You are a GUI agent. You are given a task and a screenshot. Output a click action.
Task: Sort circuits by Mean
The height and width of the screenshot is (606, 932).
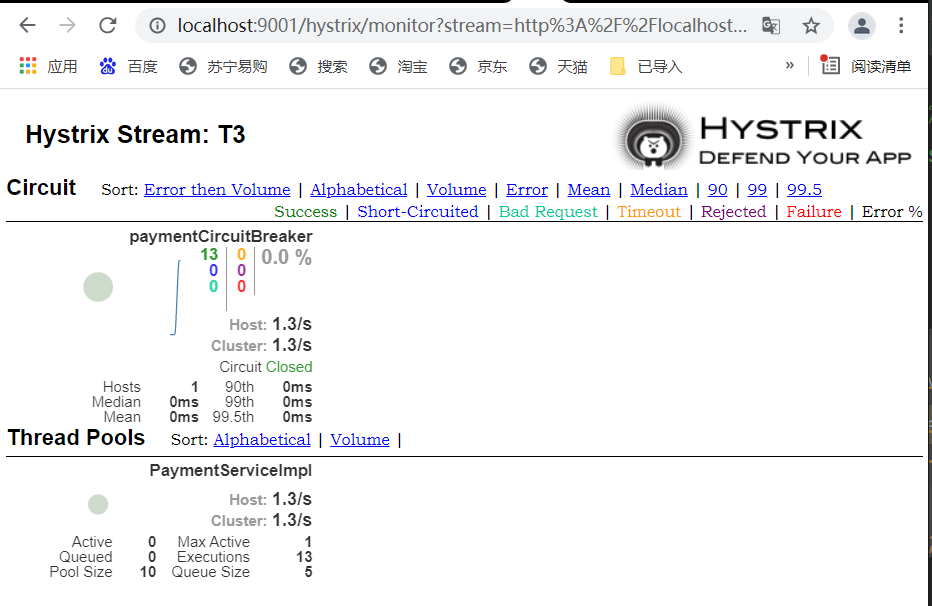(x=588, y=190)
